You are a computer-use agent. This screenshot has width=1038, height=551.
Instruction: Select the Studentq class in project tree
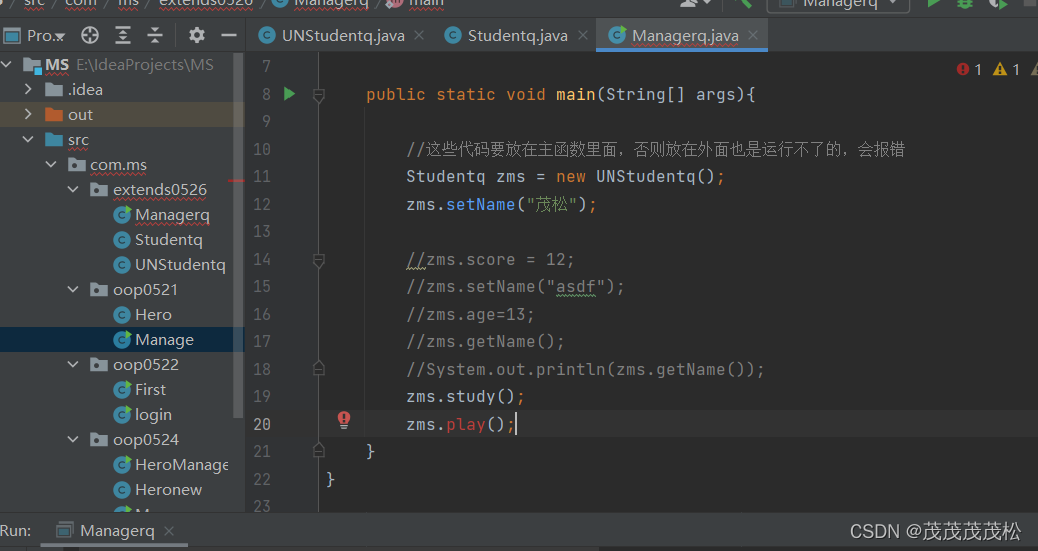point(169,240)
